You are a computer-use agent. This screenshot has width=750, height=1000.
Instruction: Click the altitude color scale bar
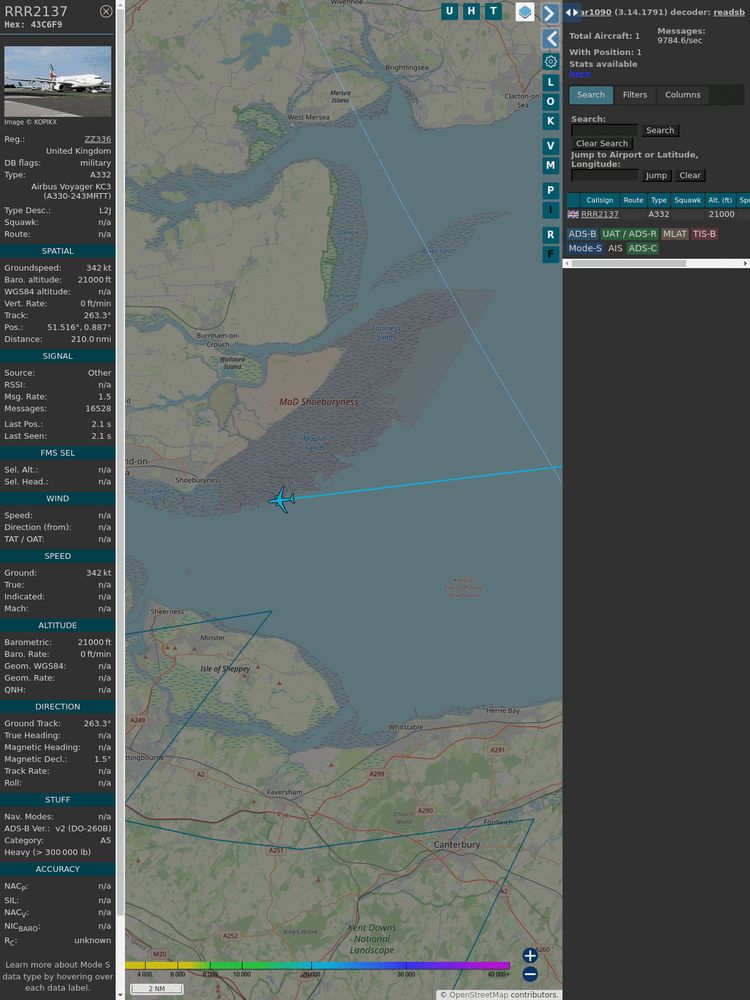click(x=318, y=966)
